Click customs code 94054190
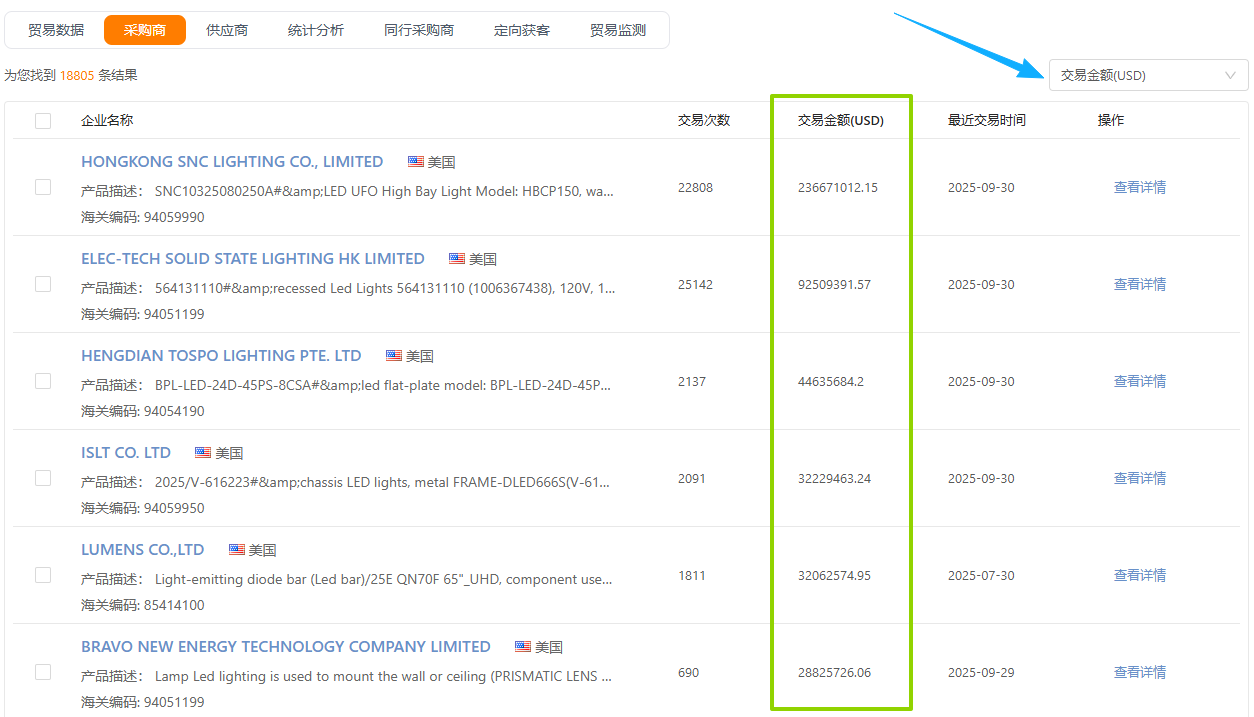The height and width of the screenshot is (717, 1254). [x=174, y=411]
